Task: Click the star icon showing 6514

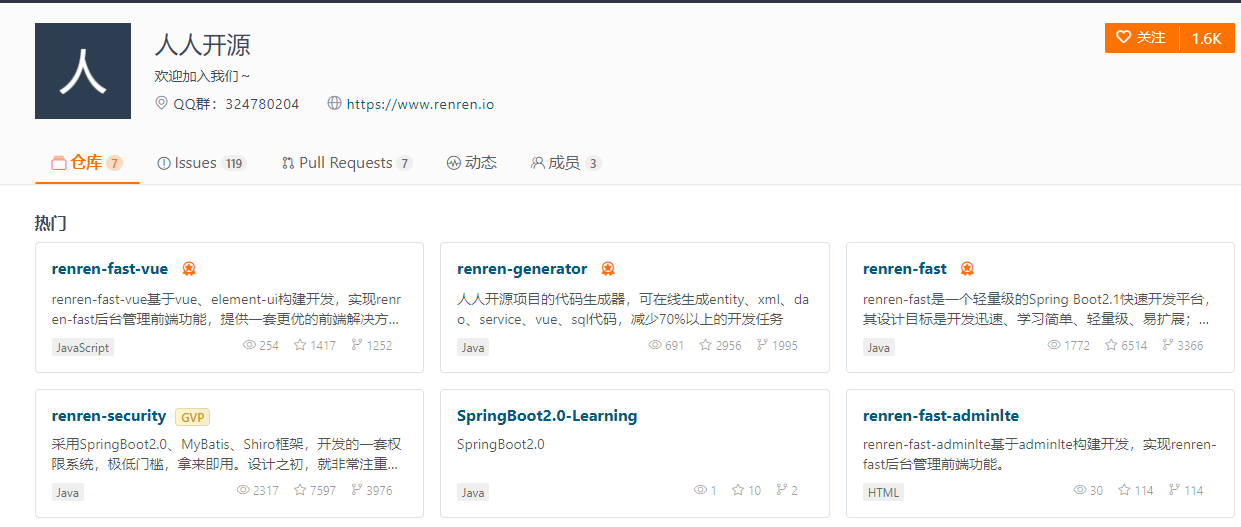Action: tap(1112, 345)
